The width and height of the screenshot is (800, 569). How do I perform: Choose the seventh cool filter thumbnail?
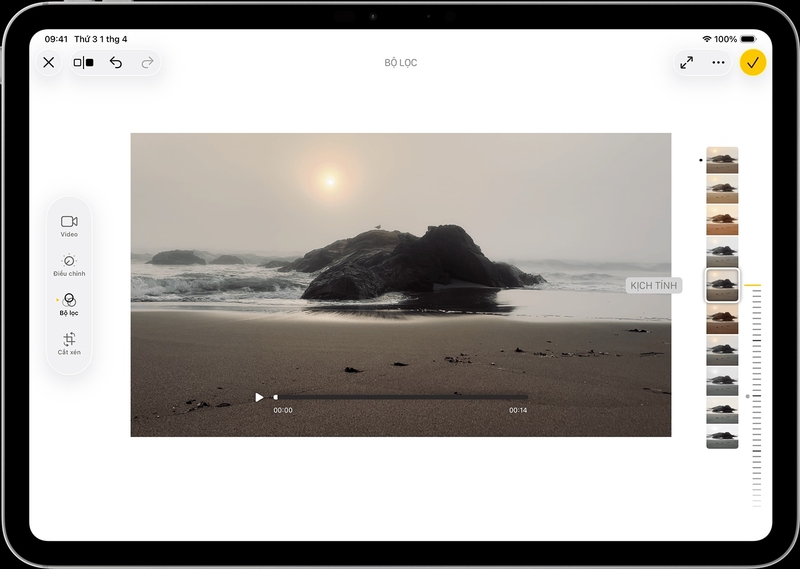722,350
